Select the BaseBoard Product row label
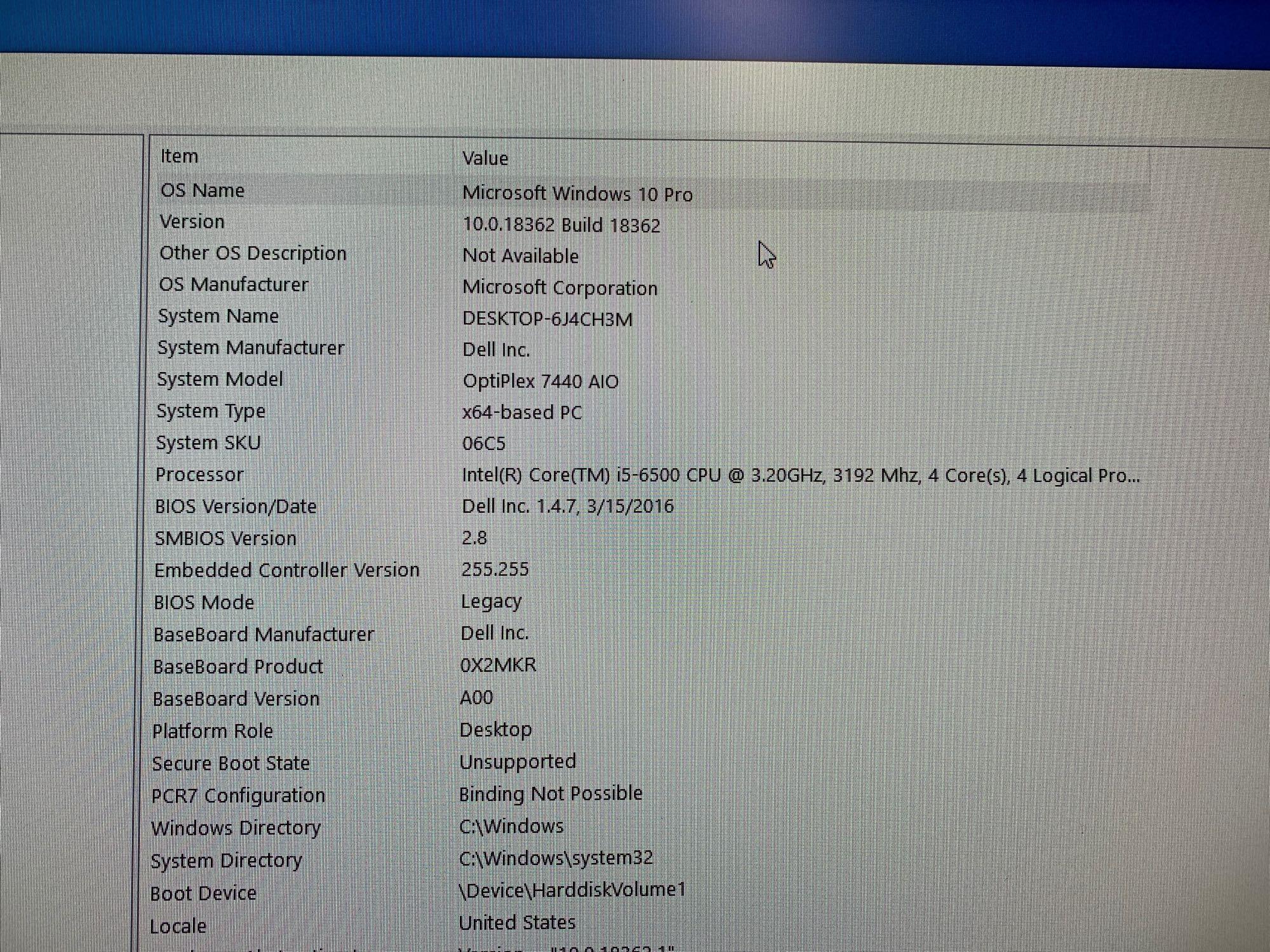Screen dimensions: 1270x952 coord(238,666)
